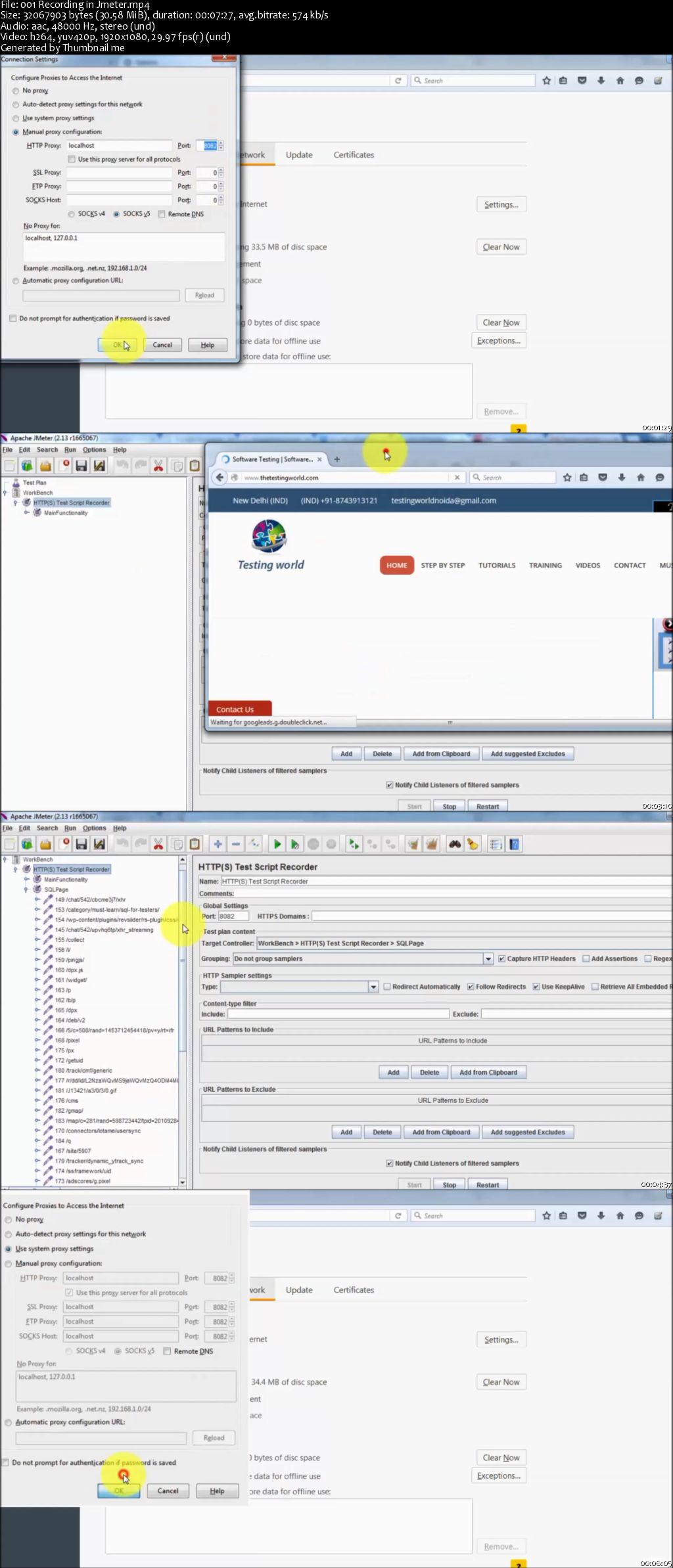This screenshot has width=673, height=1568.
Task: Click the No Proxy for text box in the first frame's dialog
Action: (x=124, y=246)
